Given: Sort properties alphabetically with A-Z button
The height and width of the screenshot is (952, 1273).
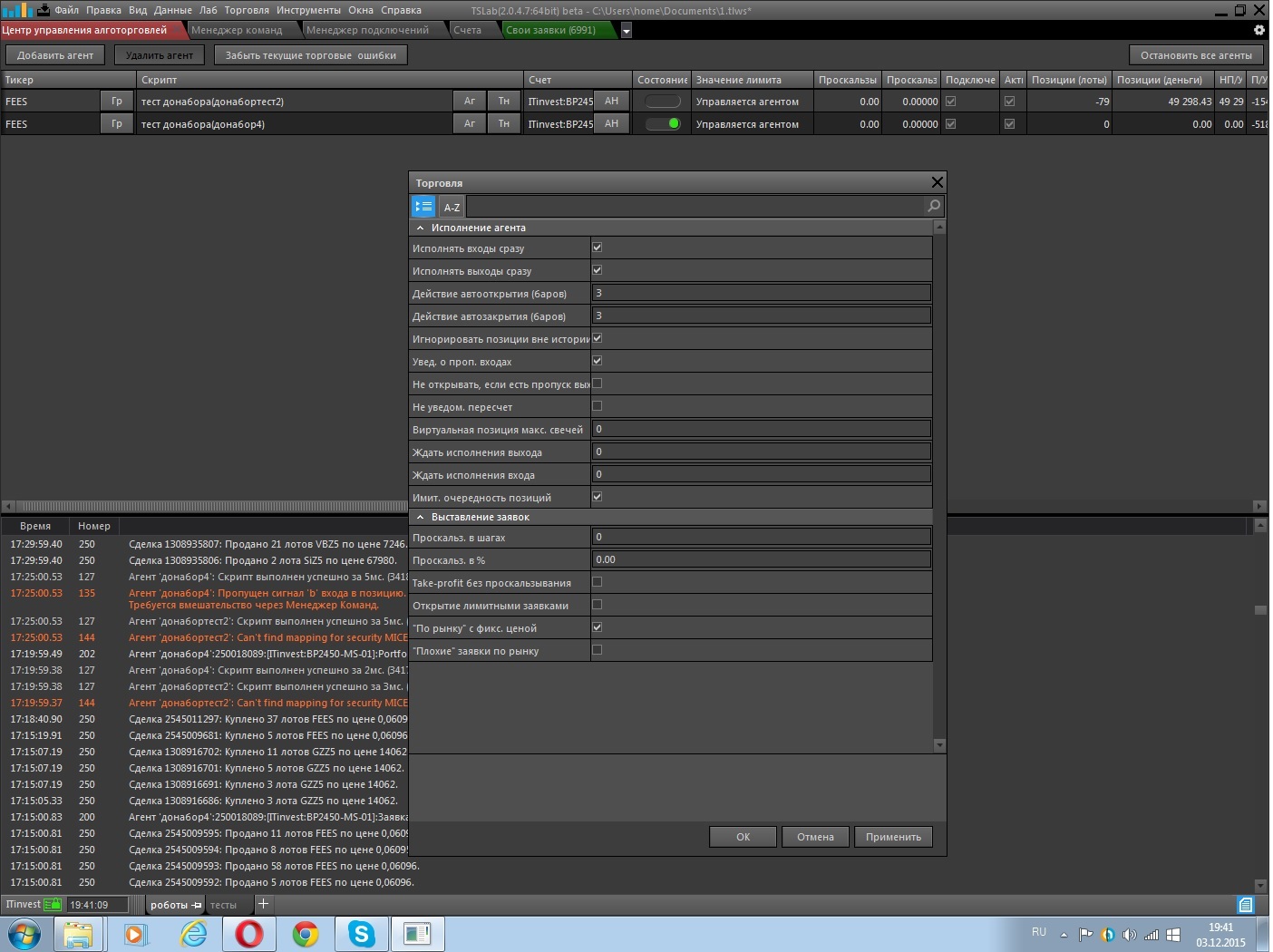Looking at the screenshot, I should (452, 207).
